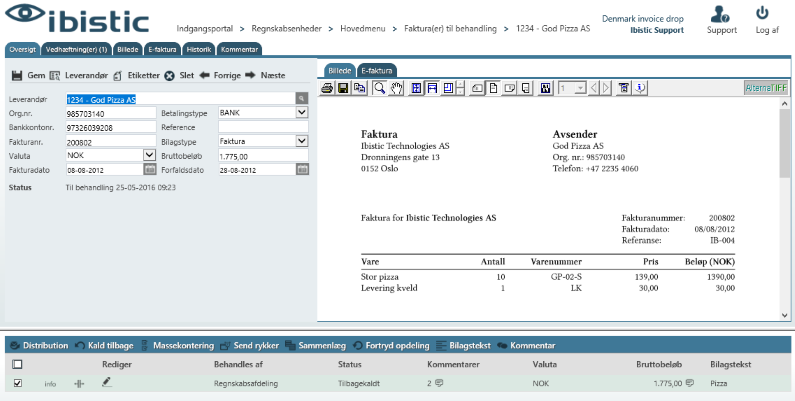This screenshot has height=401, width=795.
Task: Click the fit-to-width icon in the viewer
Action: coord(432,88)
